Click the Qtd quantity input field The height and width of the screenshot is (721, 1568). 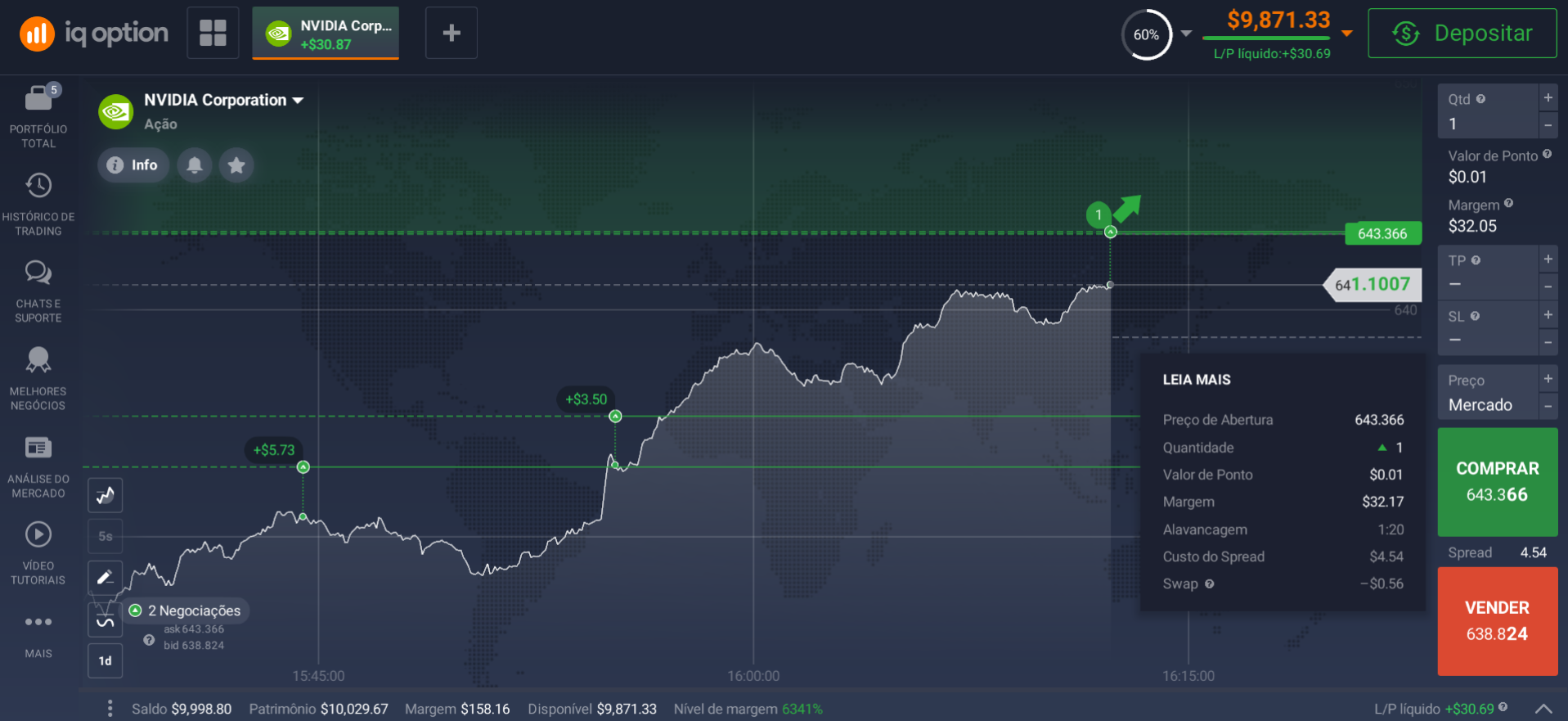click(x=1489, y=111)
